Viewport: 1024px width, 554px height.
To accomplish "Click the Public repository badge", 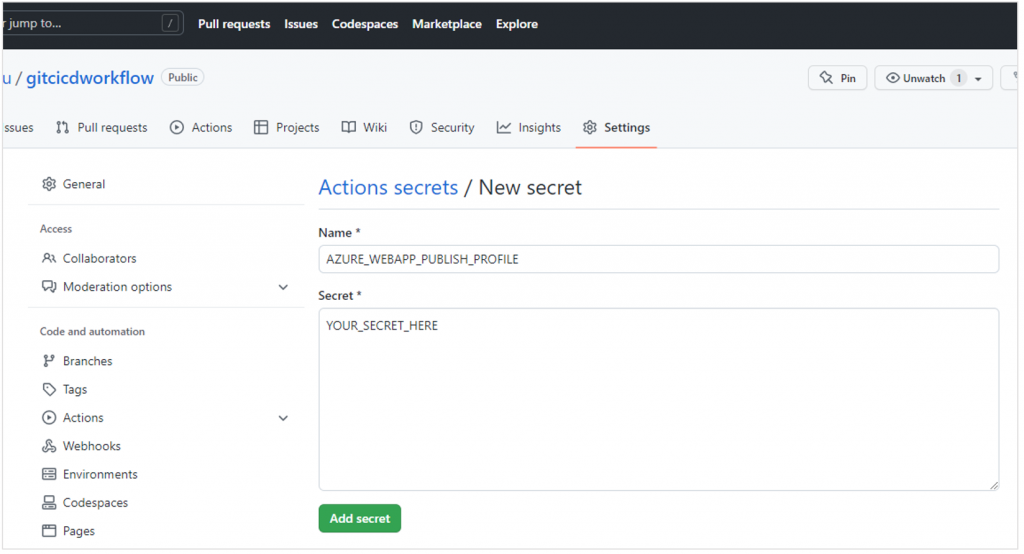I will click(x=183, y=77).
